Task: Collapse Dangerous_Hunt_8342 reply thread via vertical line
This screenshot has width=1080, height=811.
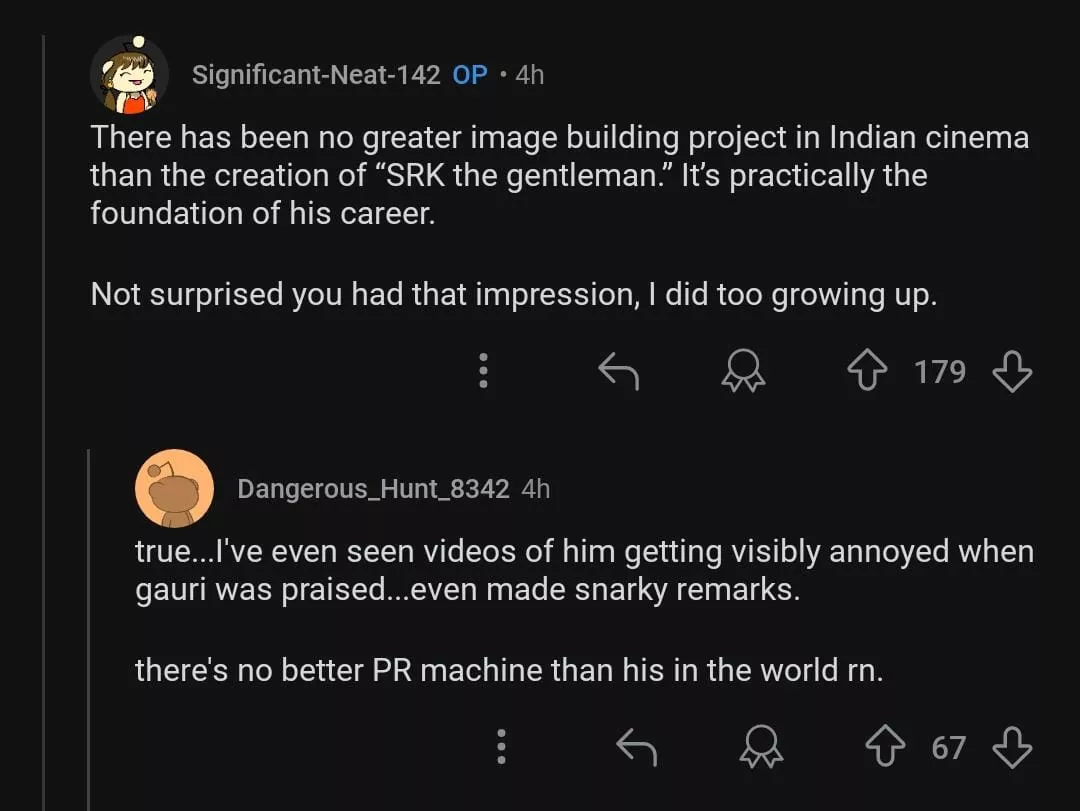Action: coord(89,620)
